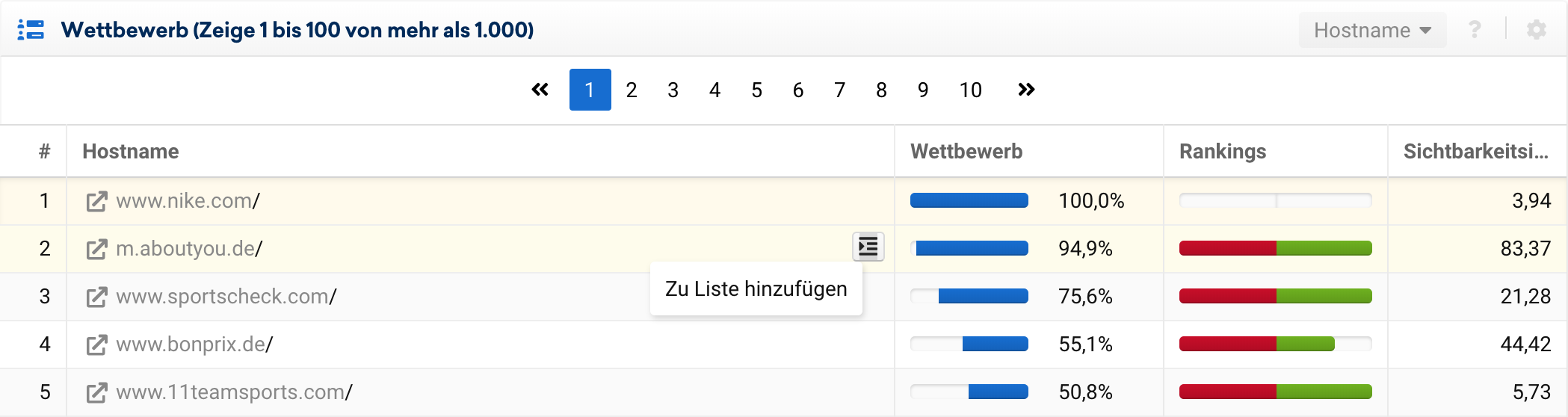Click the help question mark icon
Image resolution: width=1568 pixels, height=417 pixels.
pos(1475,30)
